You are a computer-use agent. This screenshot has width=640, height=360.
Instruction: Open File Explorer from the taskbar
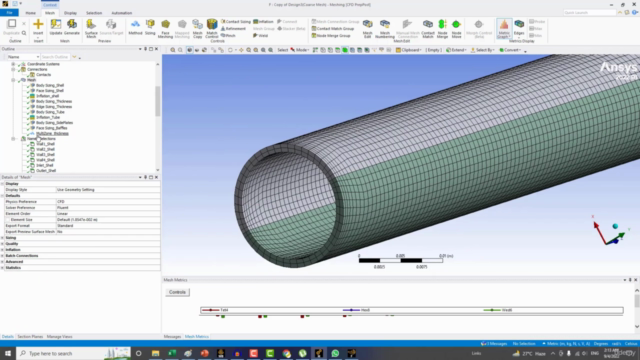point(156,353)
